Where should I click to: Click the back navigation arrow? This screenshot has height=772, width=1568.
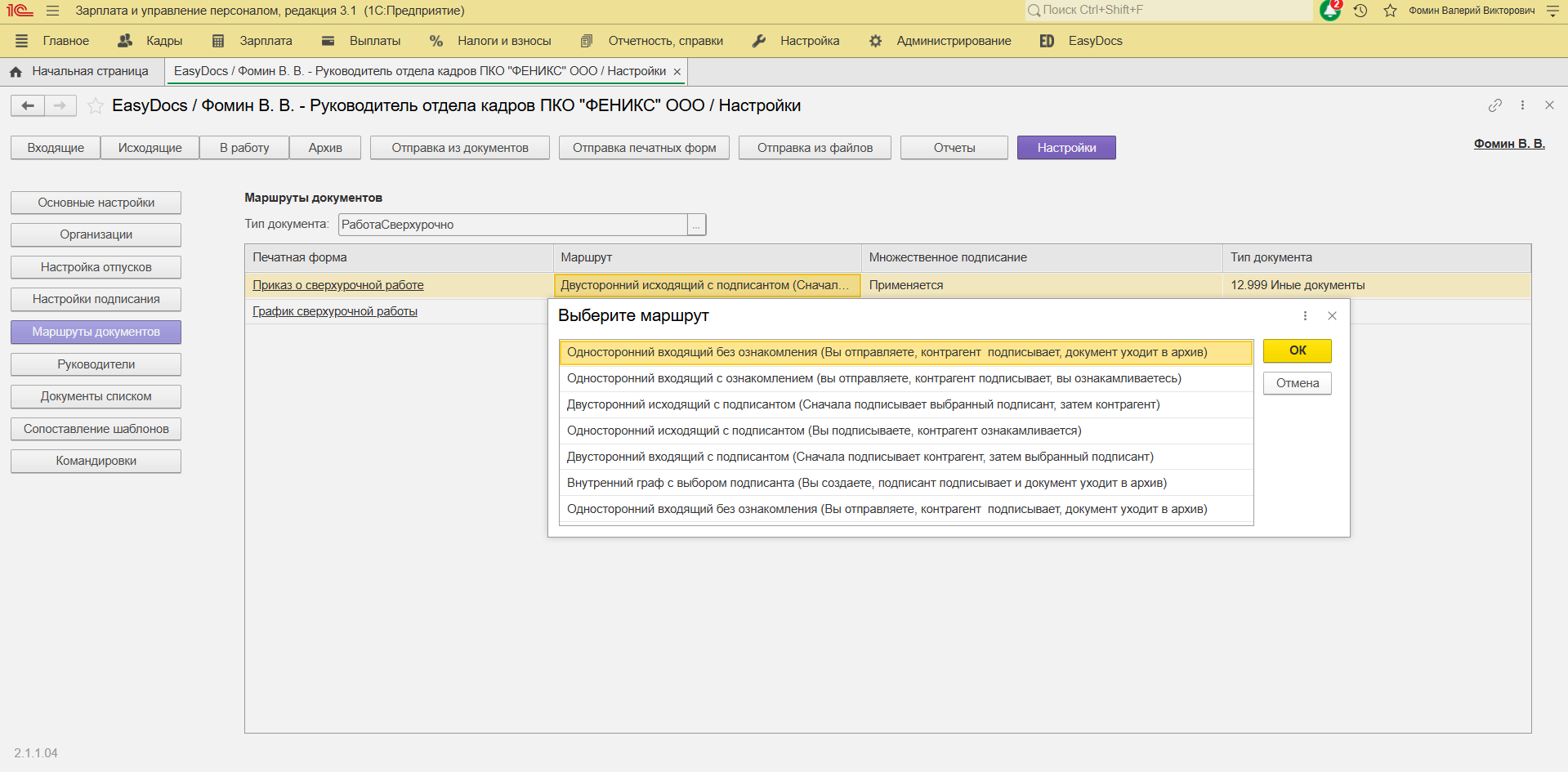click(28, 105)
